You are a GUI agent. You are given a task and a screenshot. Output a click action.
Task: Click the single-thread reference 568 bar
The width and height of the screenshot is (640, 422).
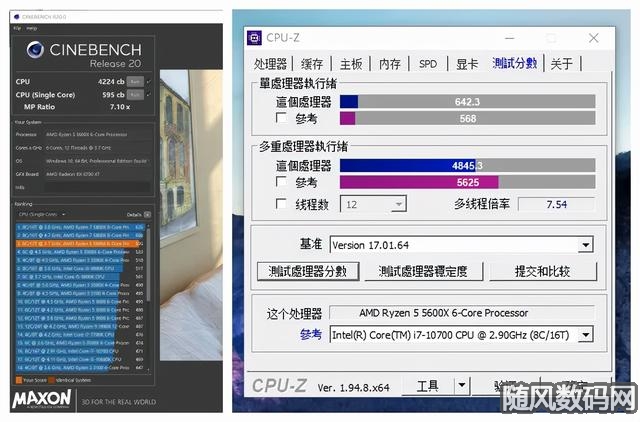(x=467, y=118)
